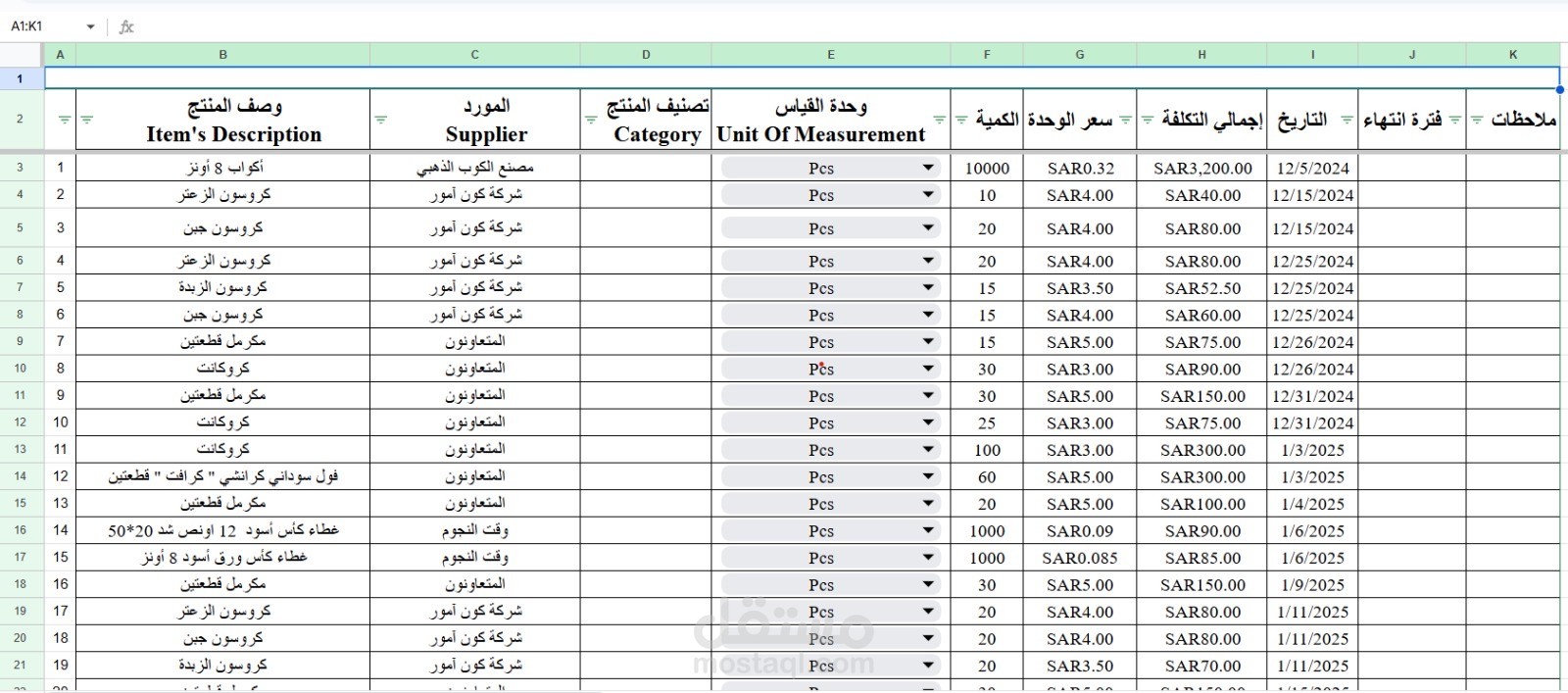Open the Pcs dropdown for item number 15
Viewport: 1568px width, 693px height.
[x=927, y=558]
